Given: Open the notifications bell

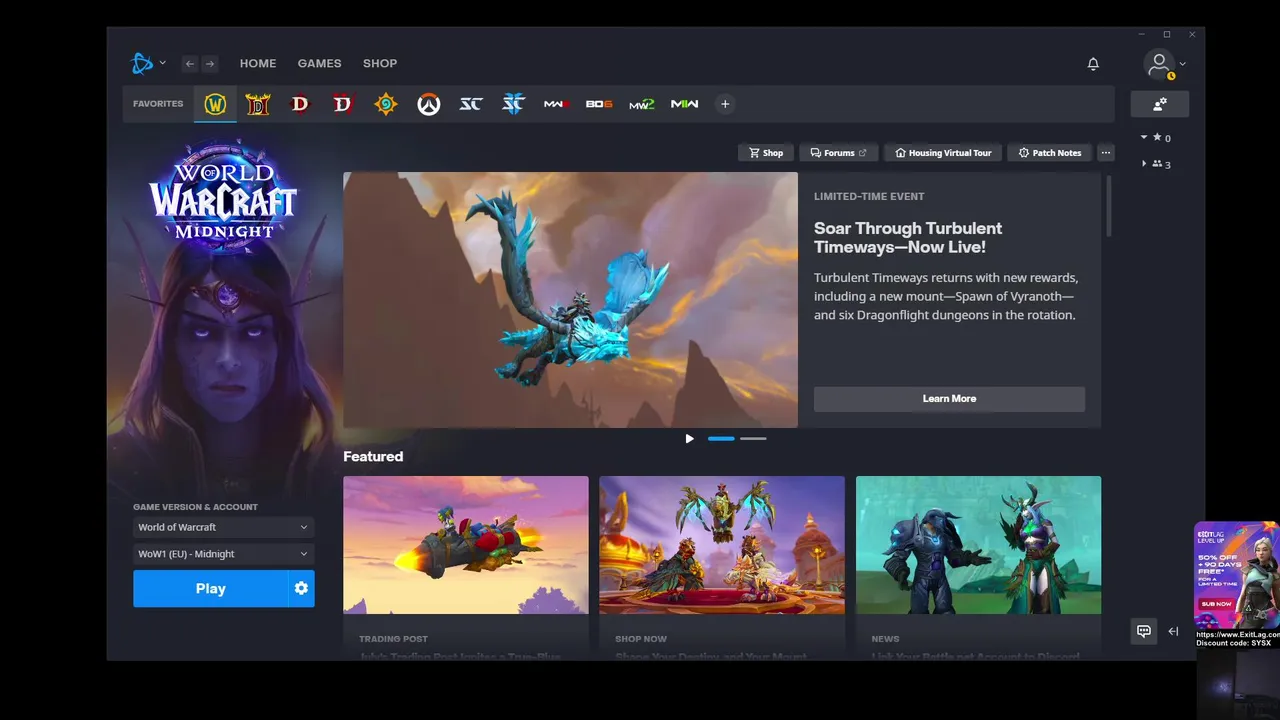Looking at the screenshot, I should (1093, 64).
